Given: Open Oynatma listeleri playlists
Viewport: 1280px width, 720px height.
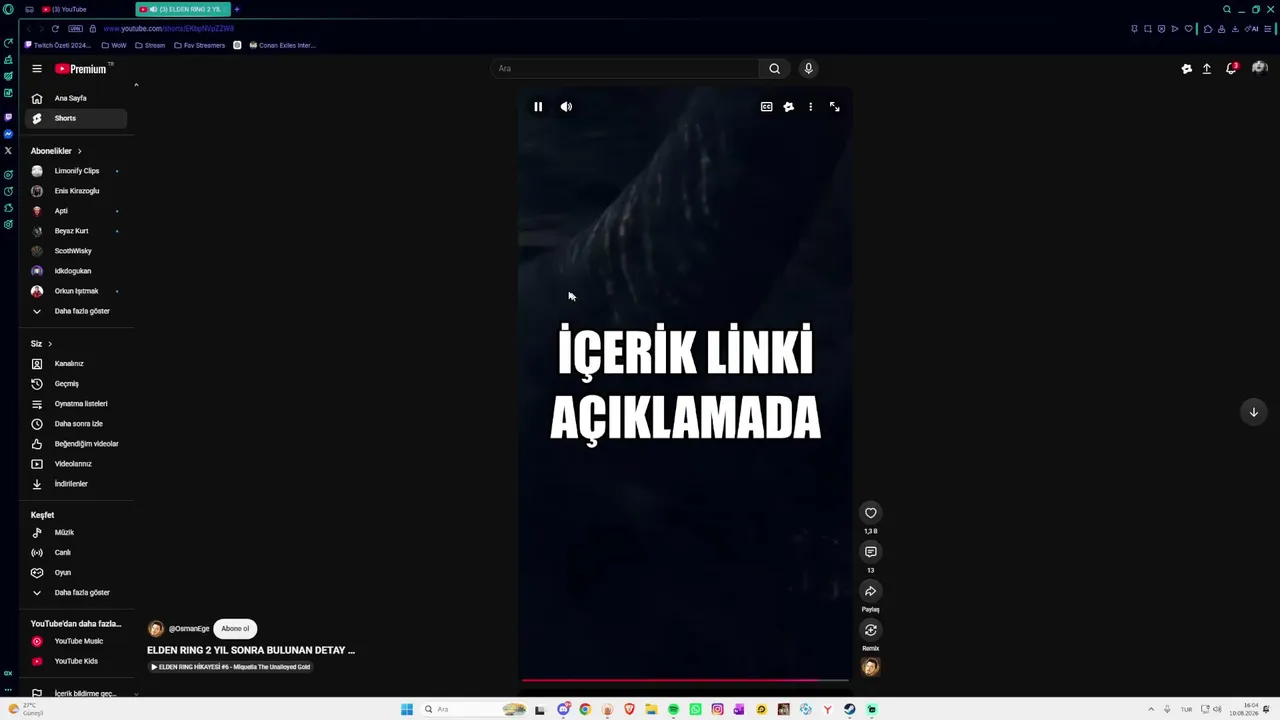Looking at the screenshot, I should (x=78, y=404).
